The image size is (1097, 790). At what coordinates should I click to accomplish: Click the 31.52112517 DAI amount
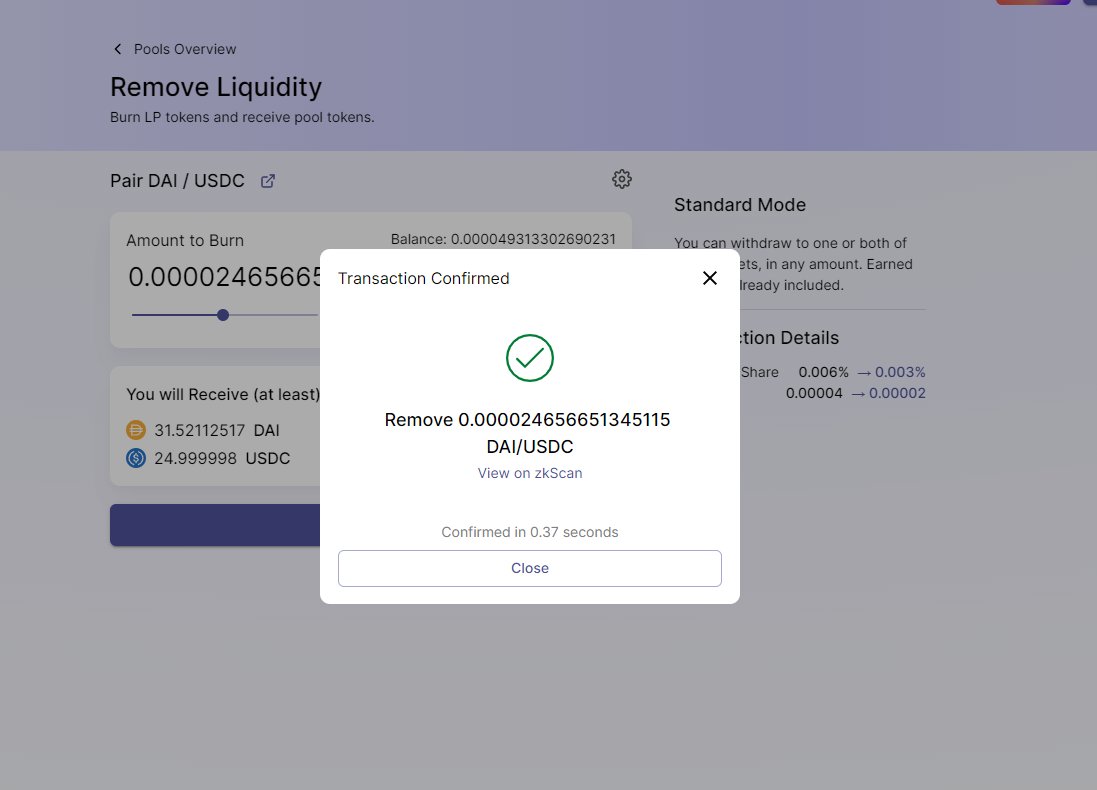click(x=217, y=430)
